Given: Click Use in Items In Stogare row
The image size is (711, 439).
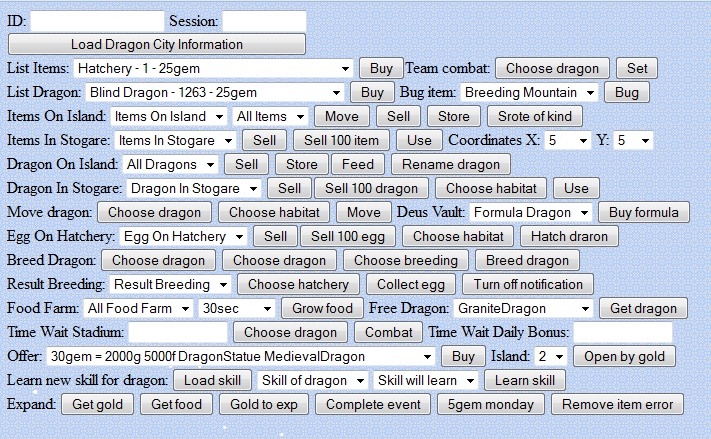Looking at the screenshot, I should 419,141.
